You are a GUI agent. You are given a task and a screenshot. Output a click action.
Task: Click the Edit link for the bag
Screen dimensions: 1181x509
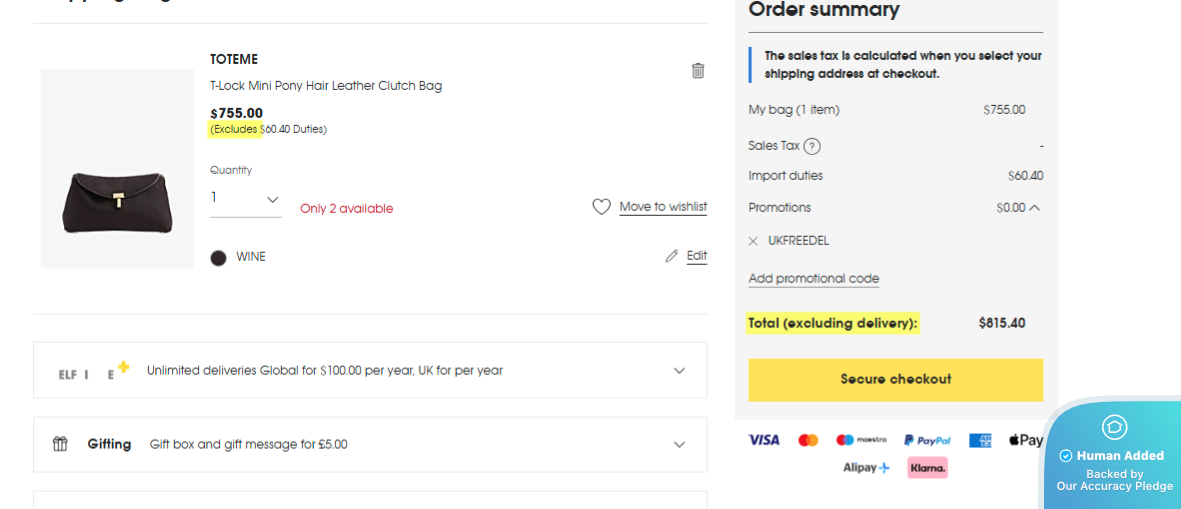click(697, 256)
